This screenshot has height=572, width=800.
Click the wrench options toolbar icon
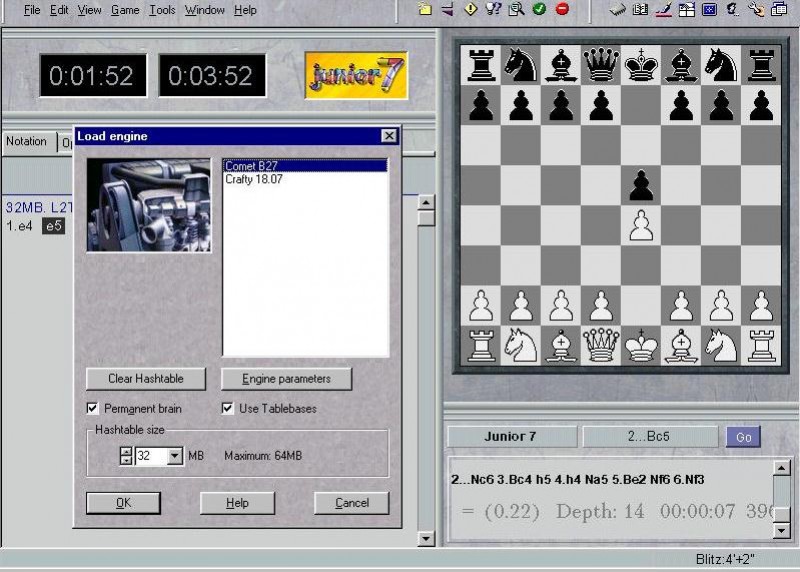(756, 9)
